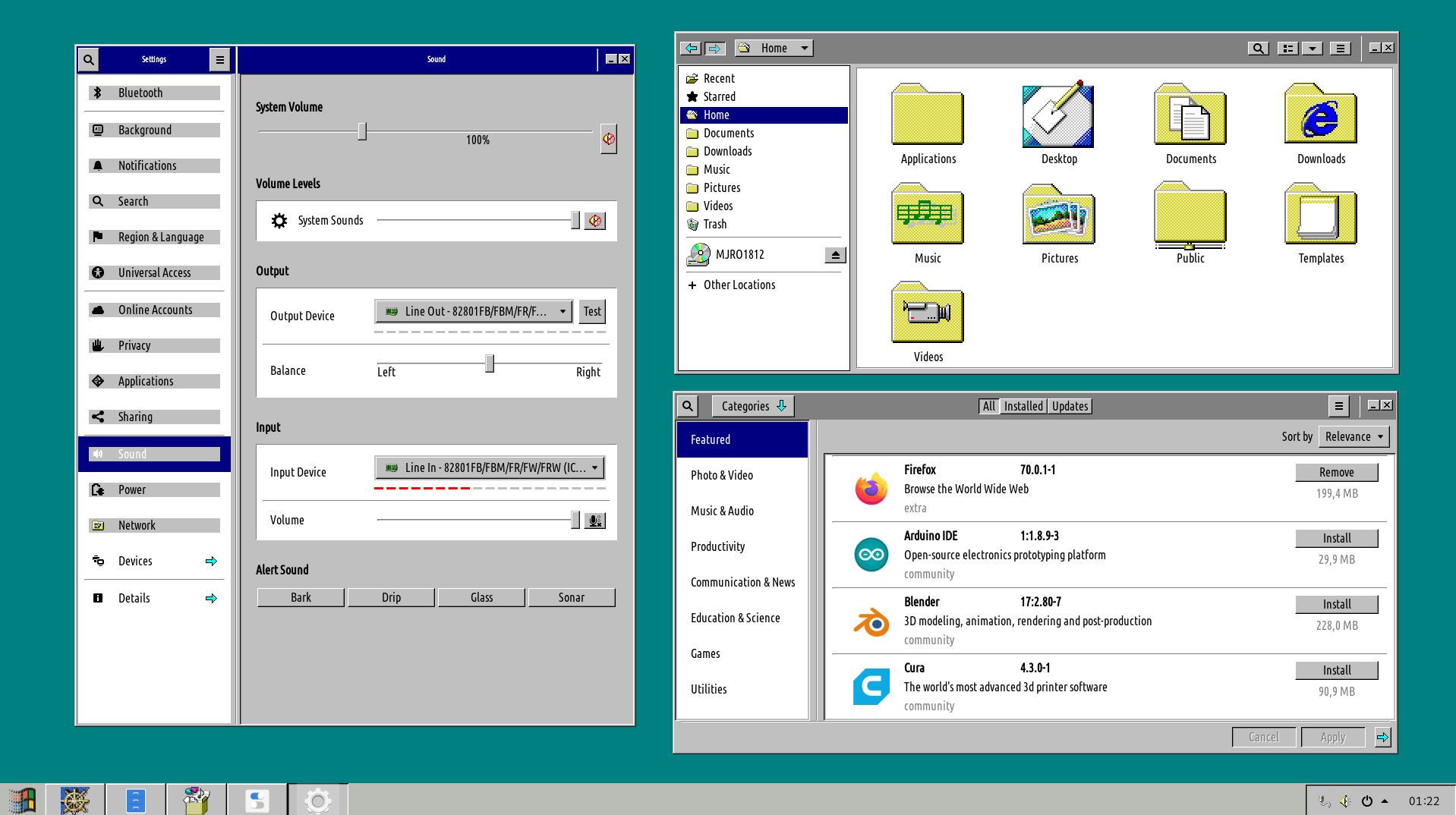The image size is (1456, 815).
Task: Mute the input microphone volume
Action: coord(595,521)
